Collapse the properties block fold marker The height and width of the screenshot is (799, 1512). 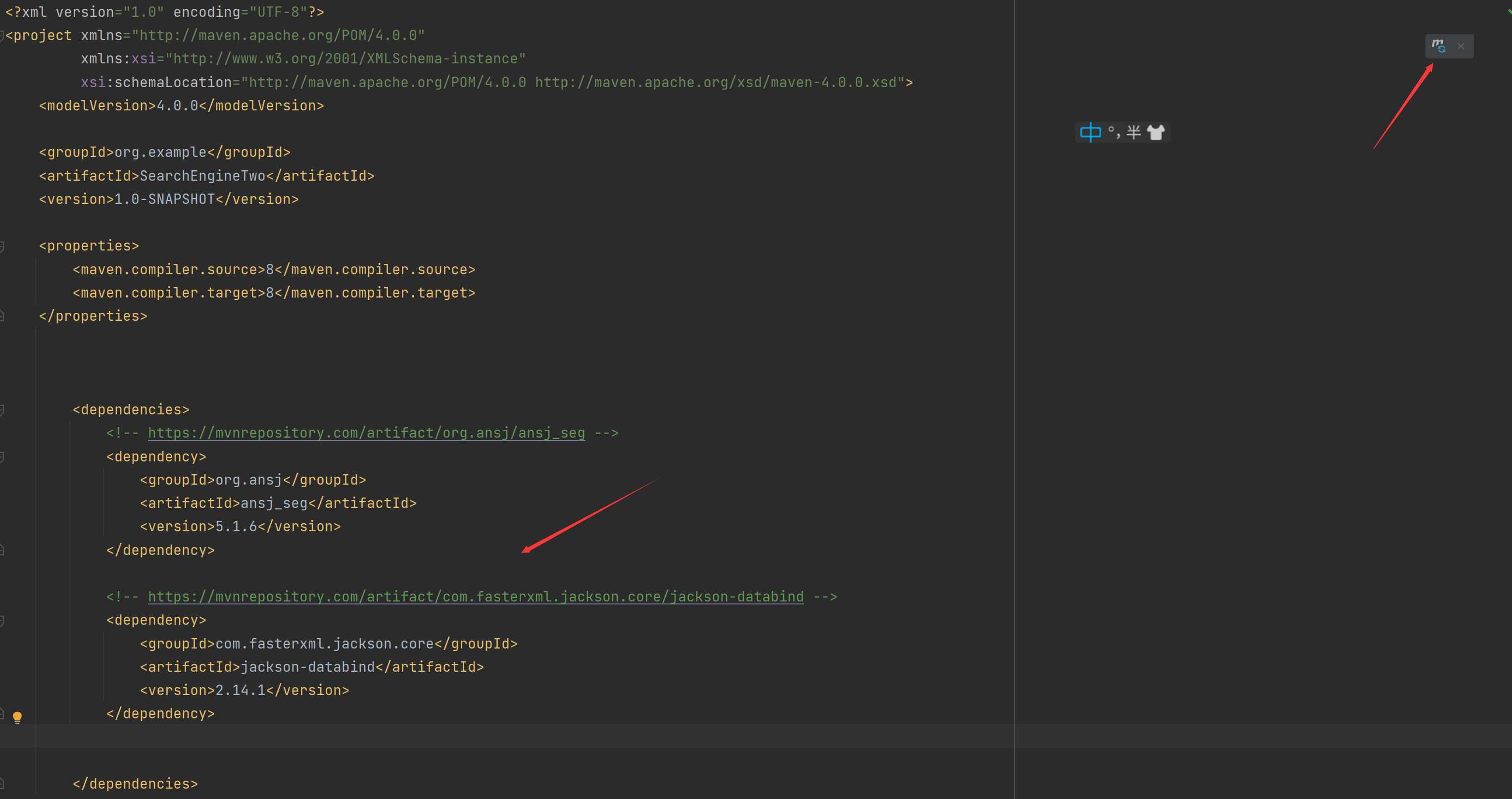[2, 247]
